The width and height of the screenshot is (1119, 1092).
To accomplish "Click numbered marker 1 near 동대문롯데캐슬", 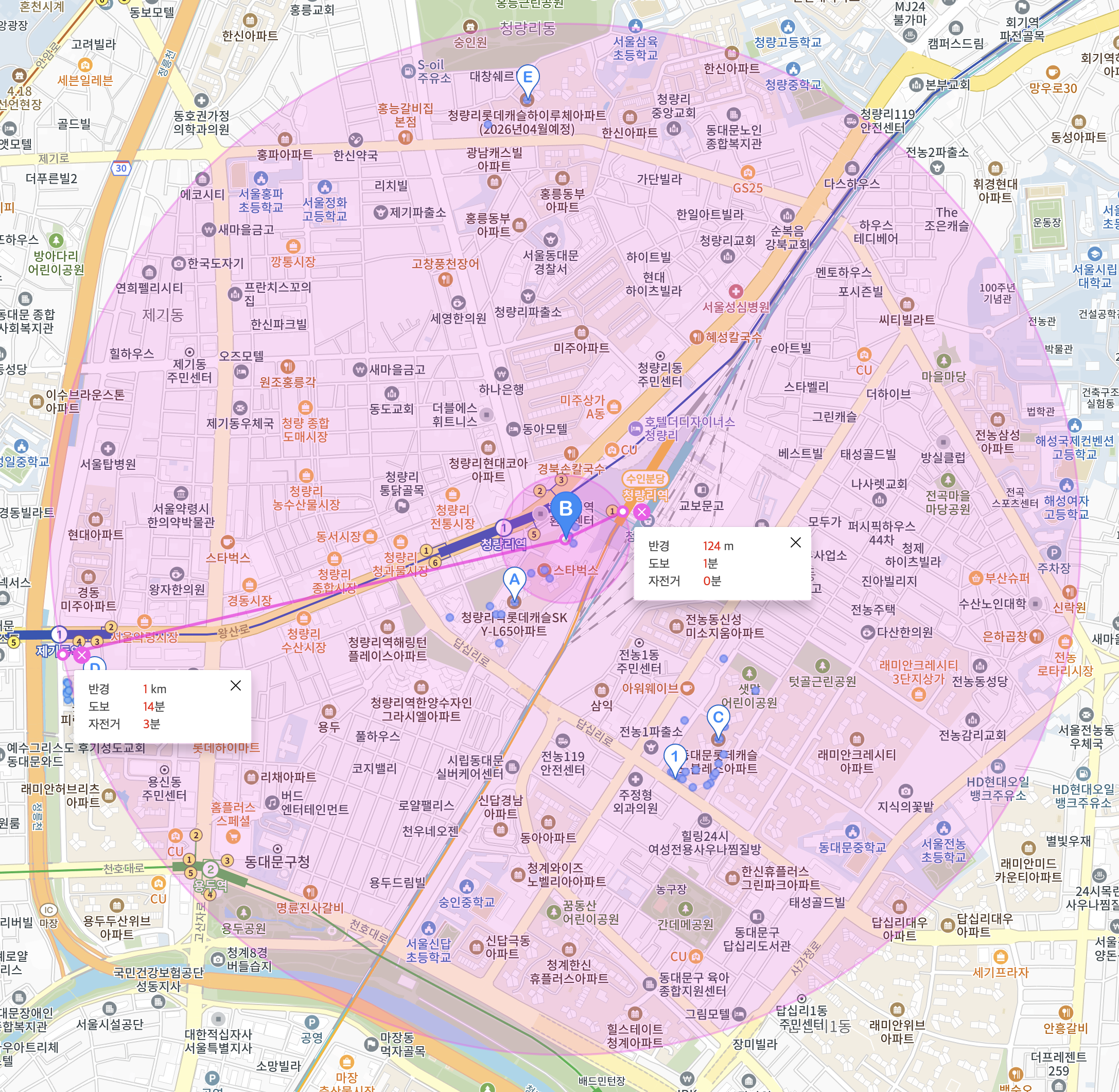I will (675, 761).
